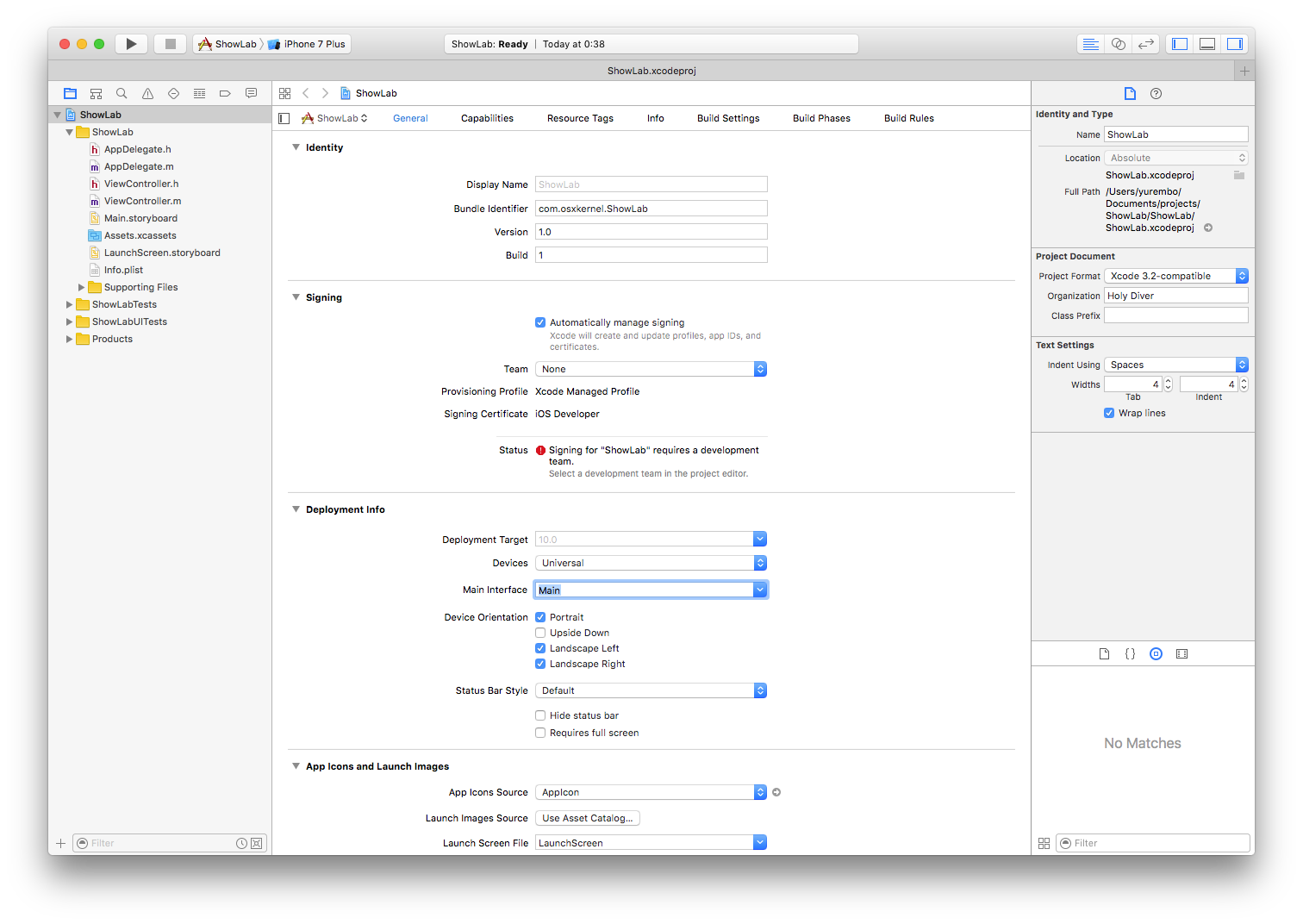Screen dimensions: 1303x924
Task: Click the Organization field
Action: pyautogui.click(x=1176, y=296)
